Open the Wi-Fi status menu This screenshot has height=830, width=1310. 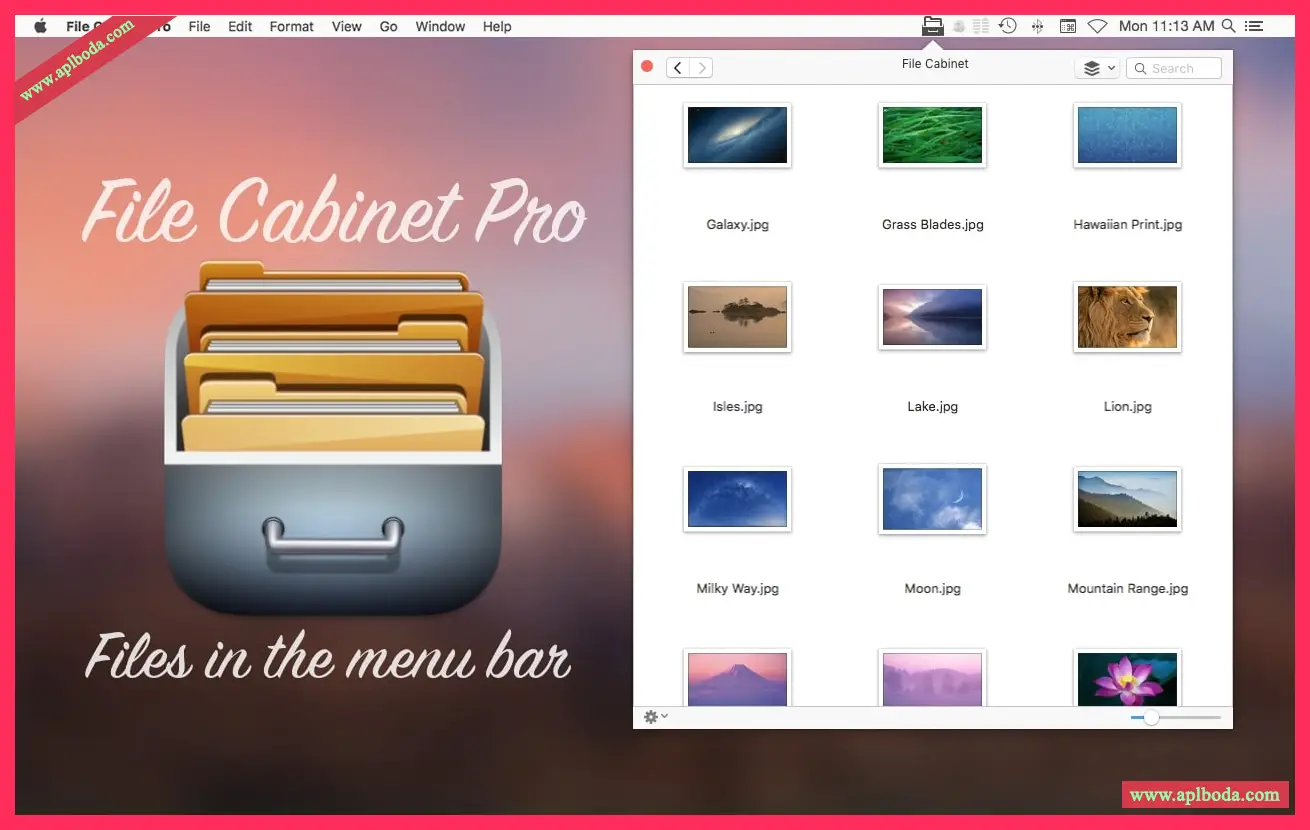(x=1098, y=26)
